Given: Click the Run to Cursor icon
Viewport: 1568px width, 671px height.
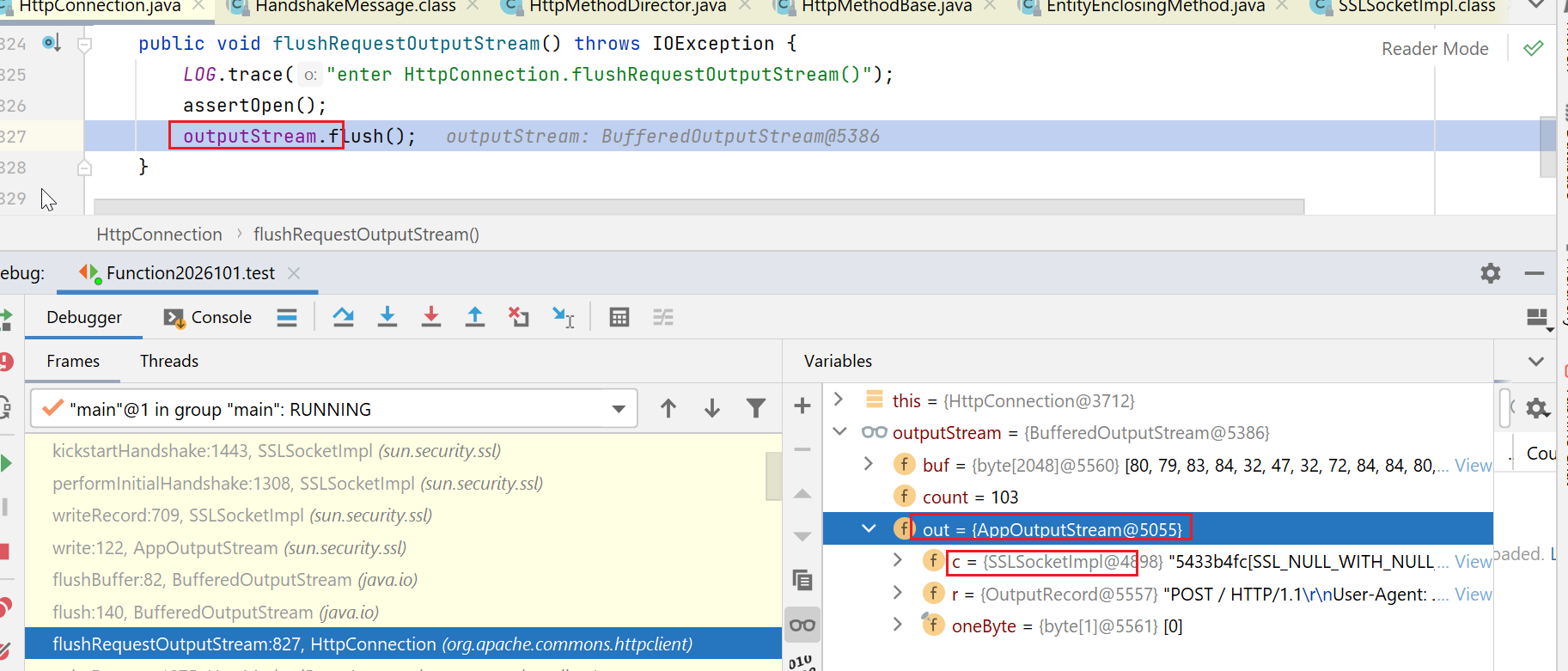Looking at the screenshot, I should pos(563,318).
